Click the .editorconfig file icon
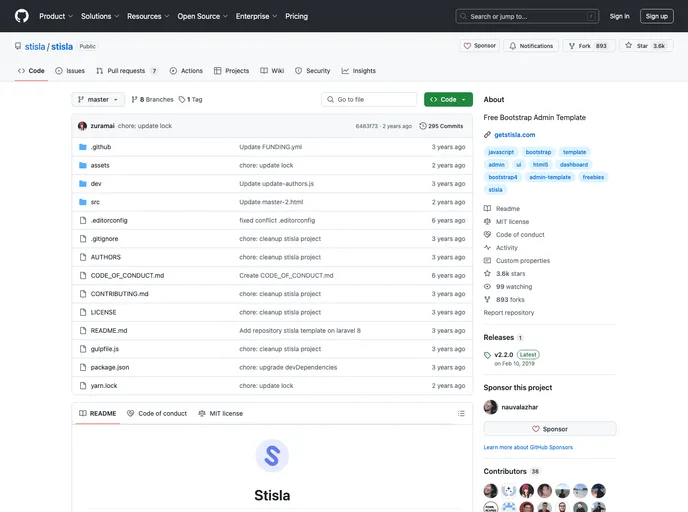Screen dimensions: 688x512 [82, 220]
